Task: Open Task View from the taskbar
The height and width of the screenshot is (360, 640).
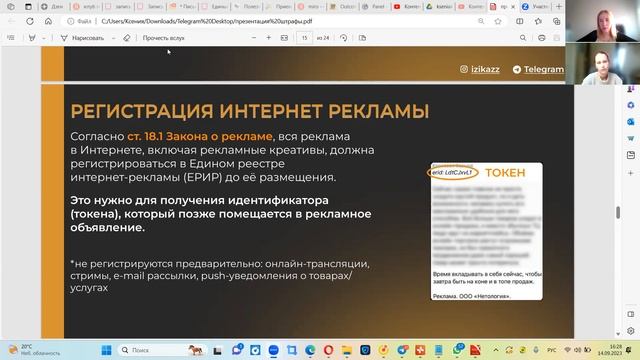Action: pyautogui.click(x=217, y=350)
